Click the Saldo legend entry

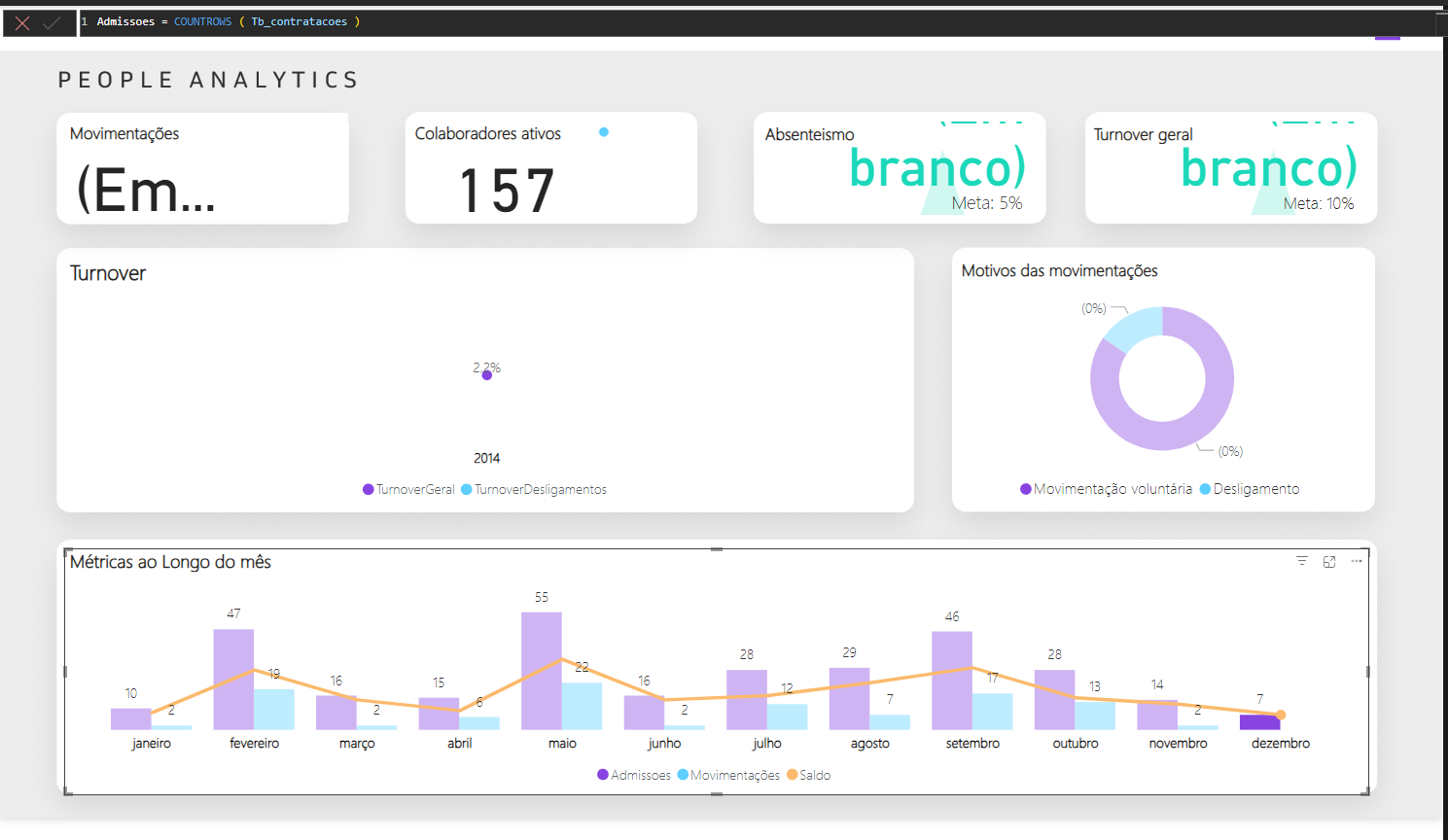pos(809,775)
